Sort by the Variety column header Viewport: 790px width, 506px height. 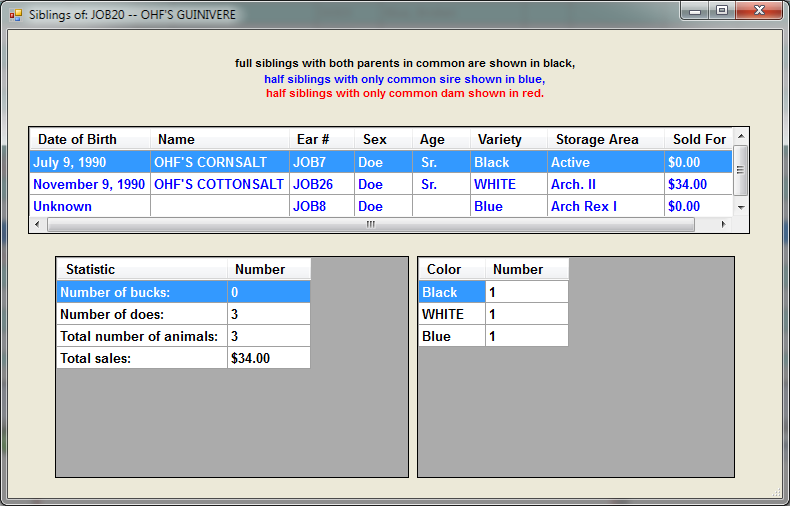509,139
